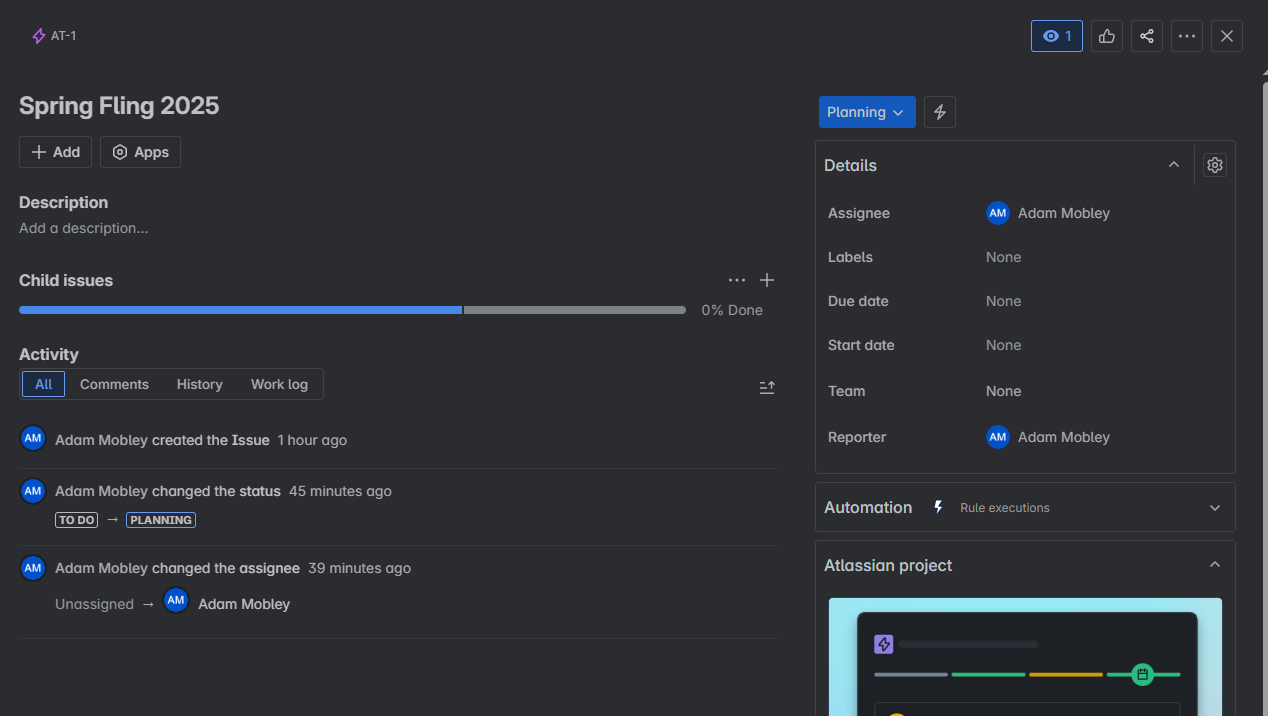This screenshot has height=716, width=1268.
Task: Click the AT-1 issue key icon
Action: pyautogui.click(x=39, y=36)
